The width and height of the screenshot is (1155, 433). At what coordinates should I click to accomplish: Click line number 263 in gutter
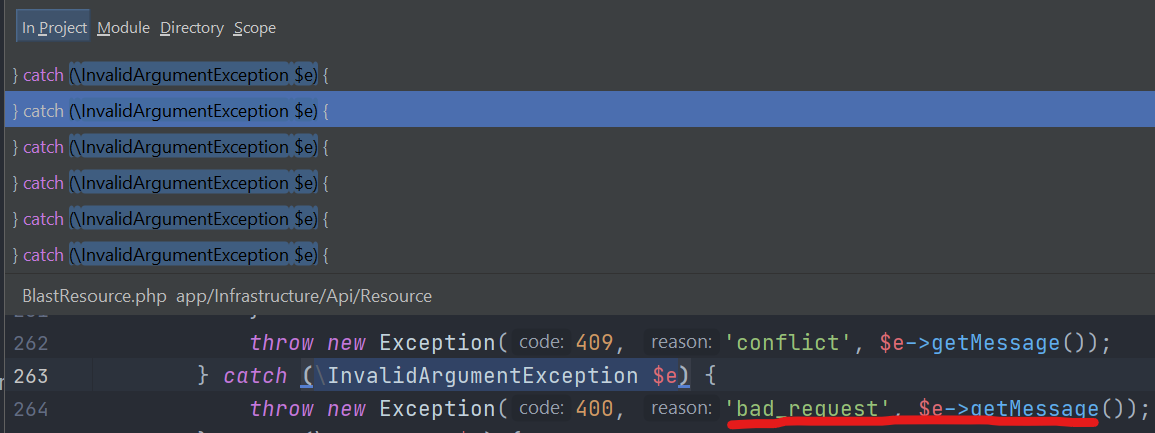[x=33, y=376]
